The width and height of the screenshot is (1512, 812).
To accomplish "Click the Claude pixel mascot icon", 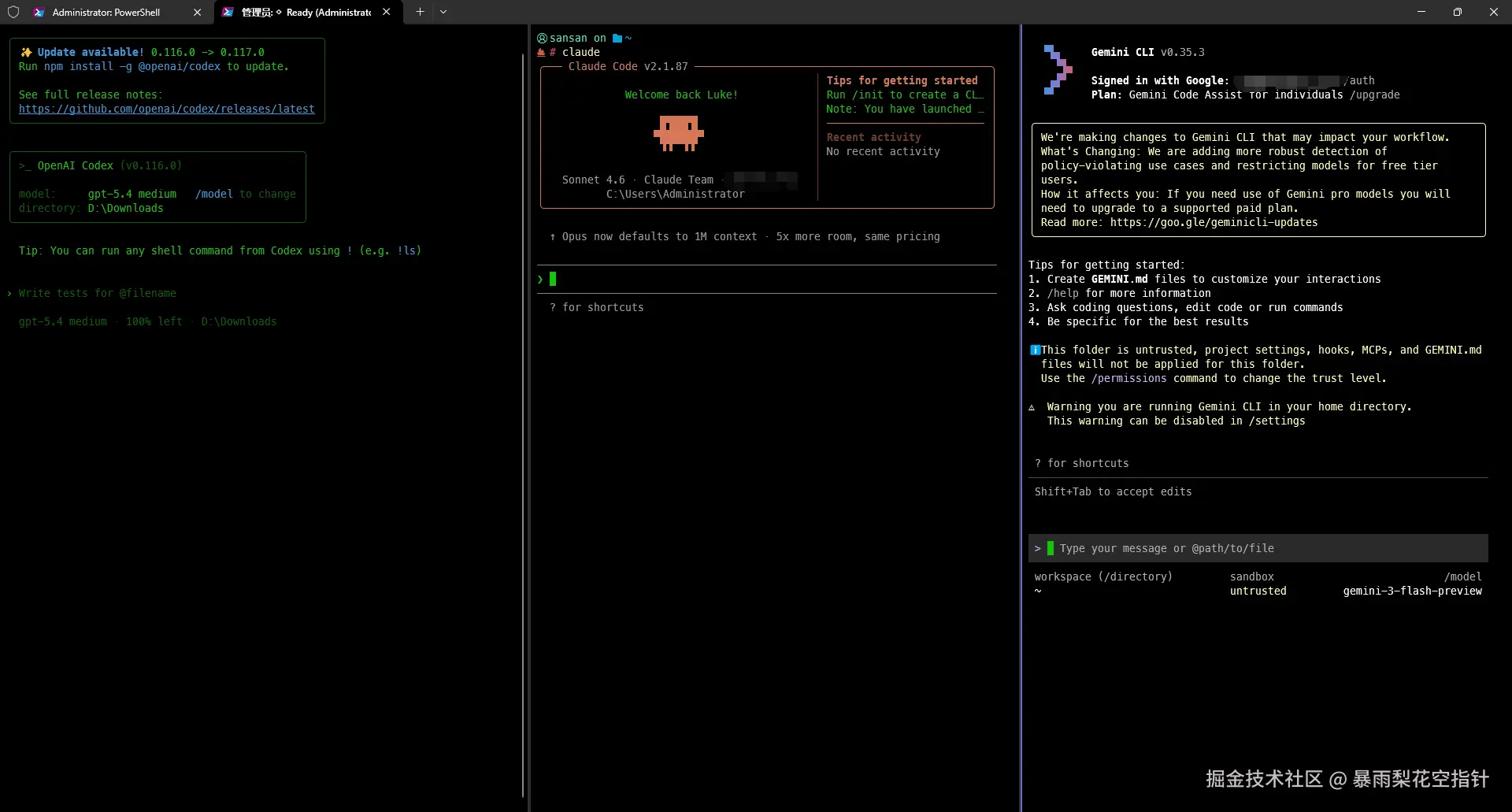I will (x=679, y=133).
